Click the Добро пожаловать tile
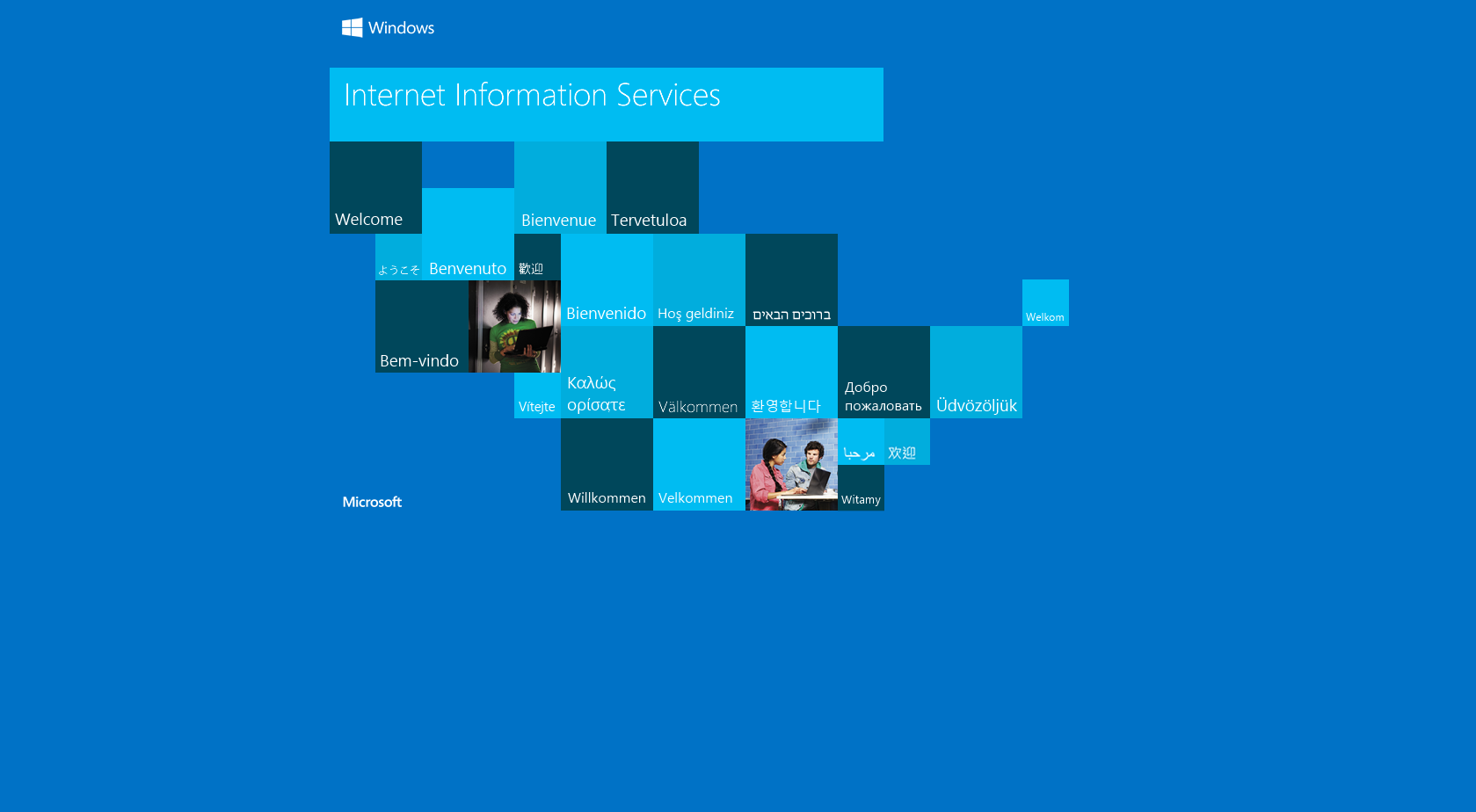The width and height of the screenshot is (1476, 812). click(x=883, y=372)
